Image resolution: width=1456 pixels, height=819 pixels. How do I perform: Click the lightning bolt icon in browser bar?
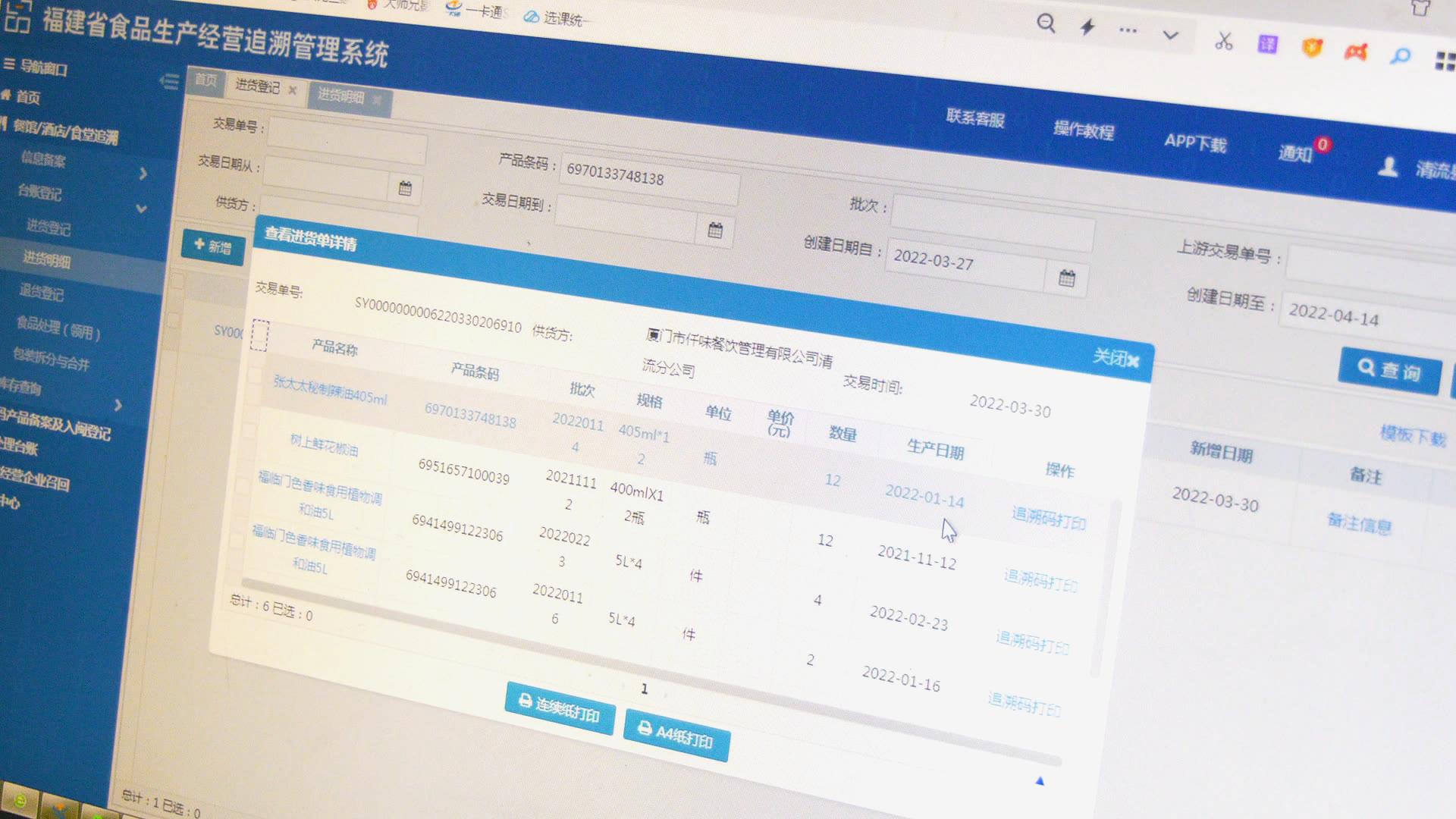click(1087, 27)
